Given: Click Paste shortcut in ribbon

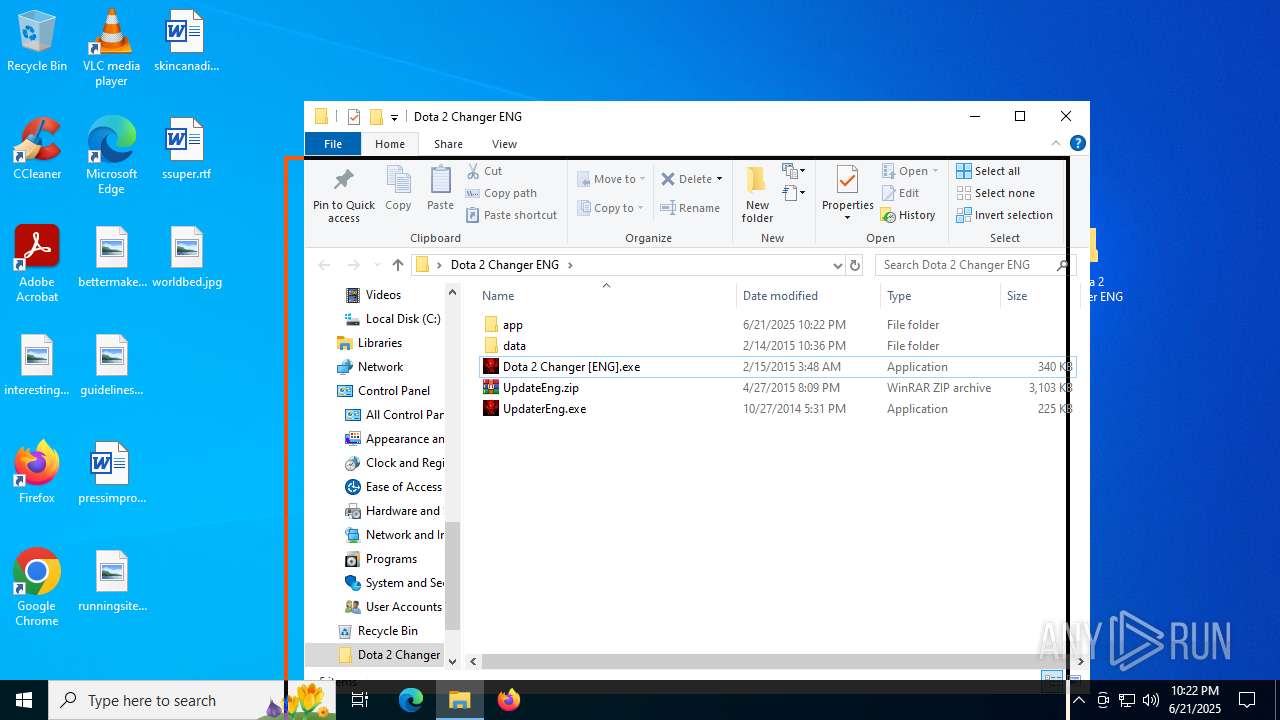Looking at the screenshot, I should pyautogui.click(x=511, y=215).
